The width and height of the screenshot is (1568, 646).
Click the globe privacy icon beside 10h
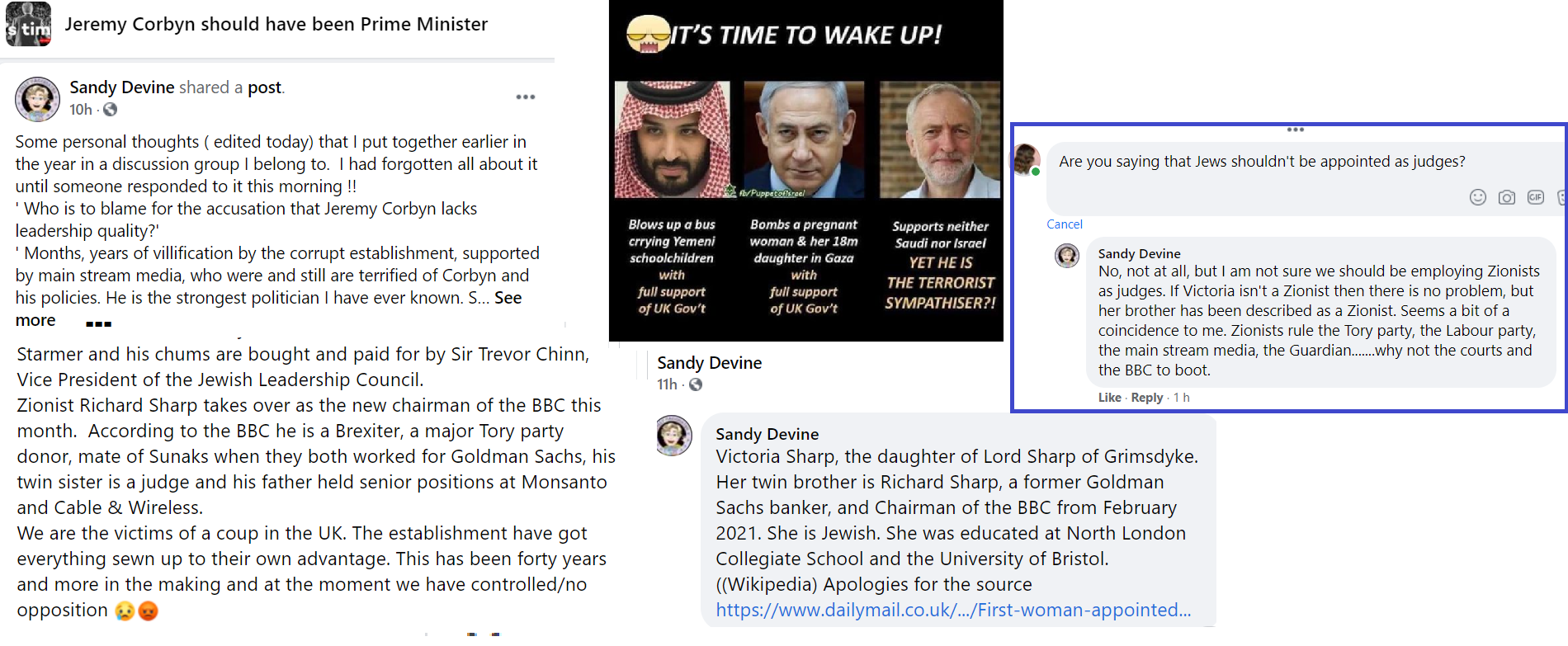[110, 110]
